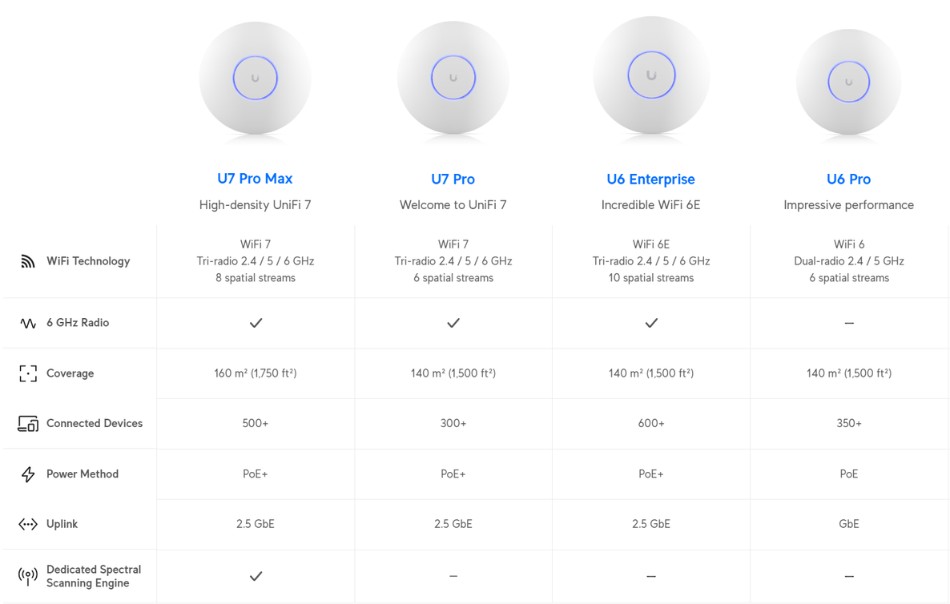Click the U7 Pro product image
950x604 pixels.
pos(453,78)
